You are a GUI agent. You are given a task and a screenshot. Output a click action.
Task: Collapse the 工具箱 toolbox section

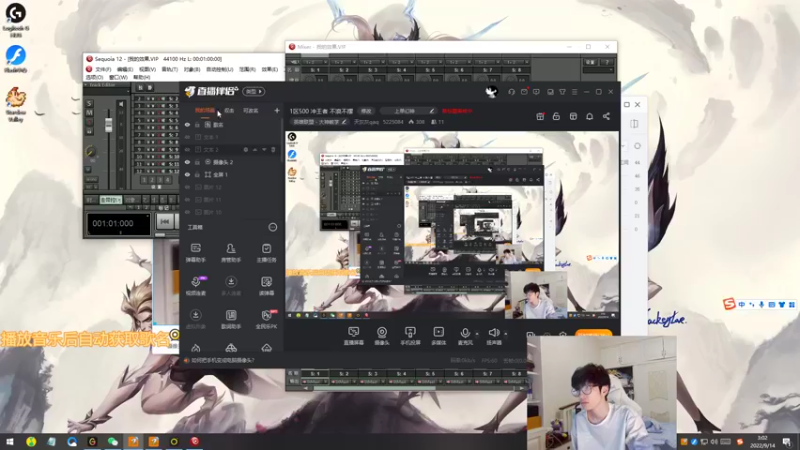[x=273, y=227]
